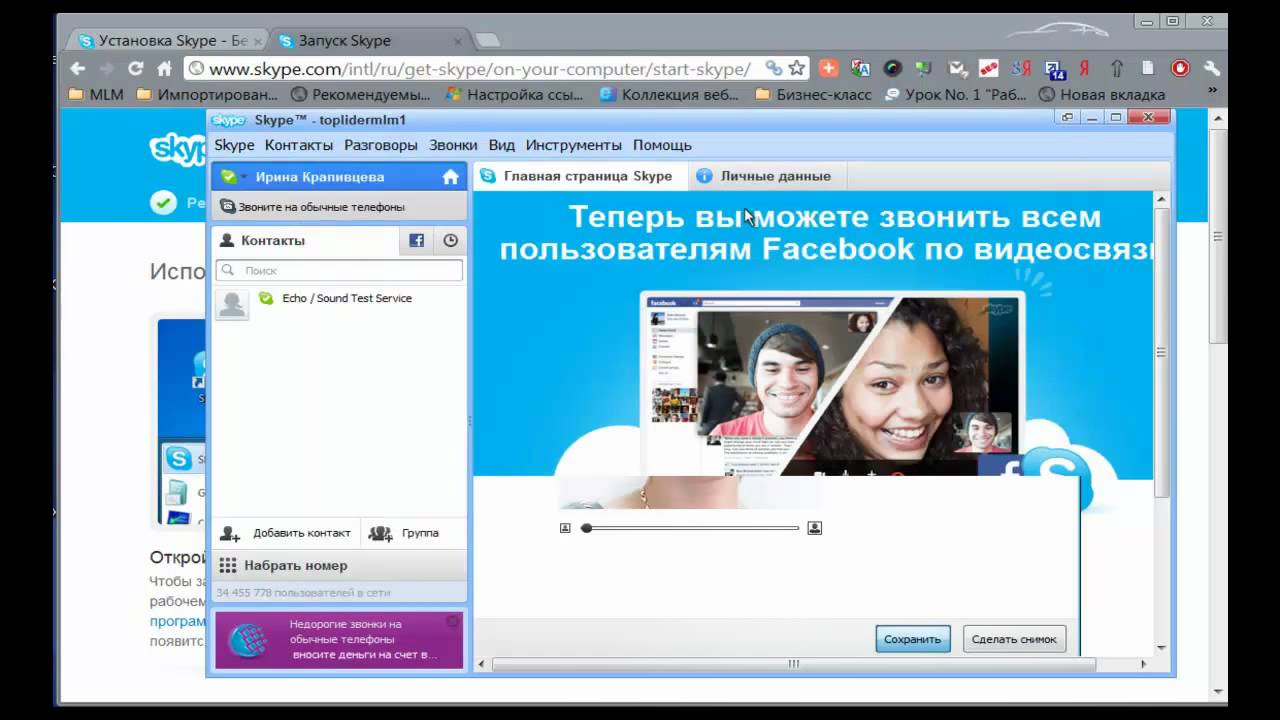
Task: Click the Недорогие звонки purple ad banner
Action: [x=339, y=640]
